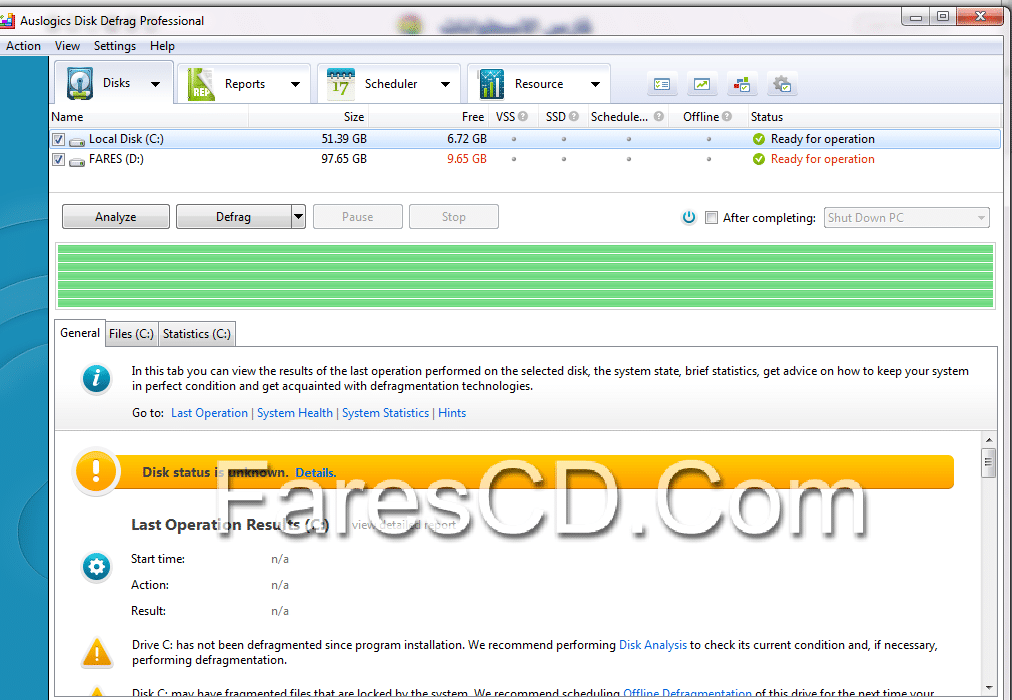Click the Resource chart icon
This screenshot has height=700, width=1012.
[492, 84]
